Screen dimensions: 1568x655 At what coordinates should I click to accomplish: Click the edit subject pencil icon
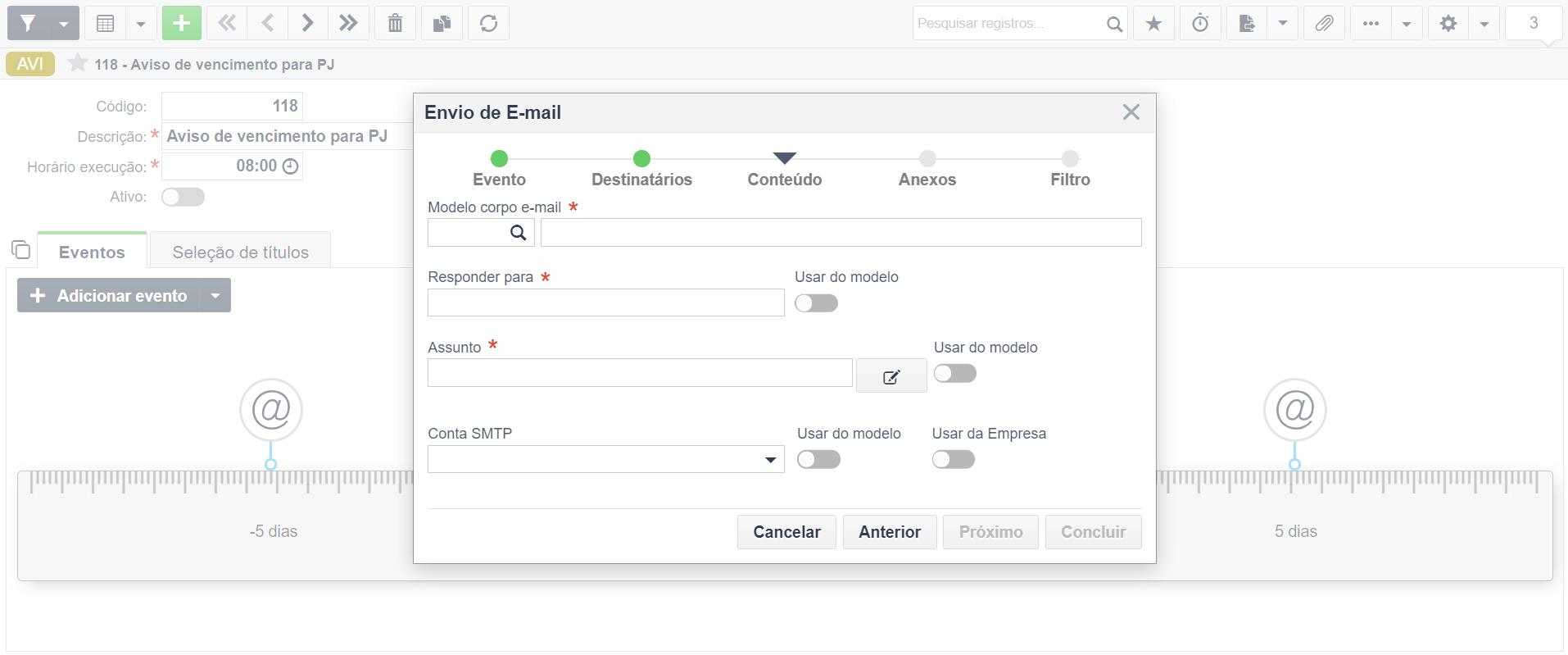(891, 376)
